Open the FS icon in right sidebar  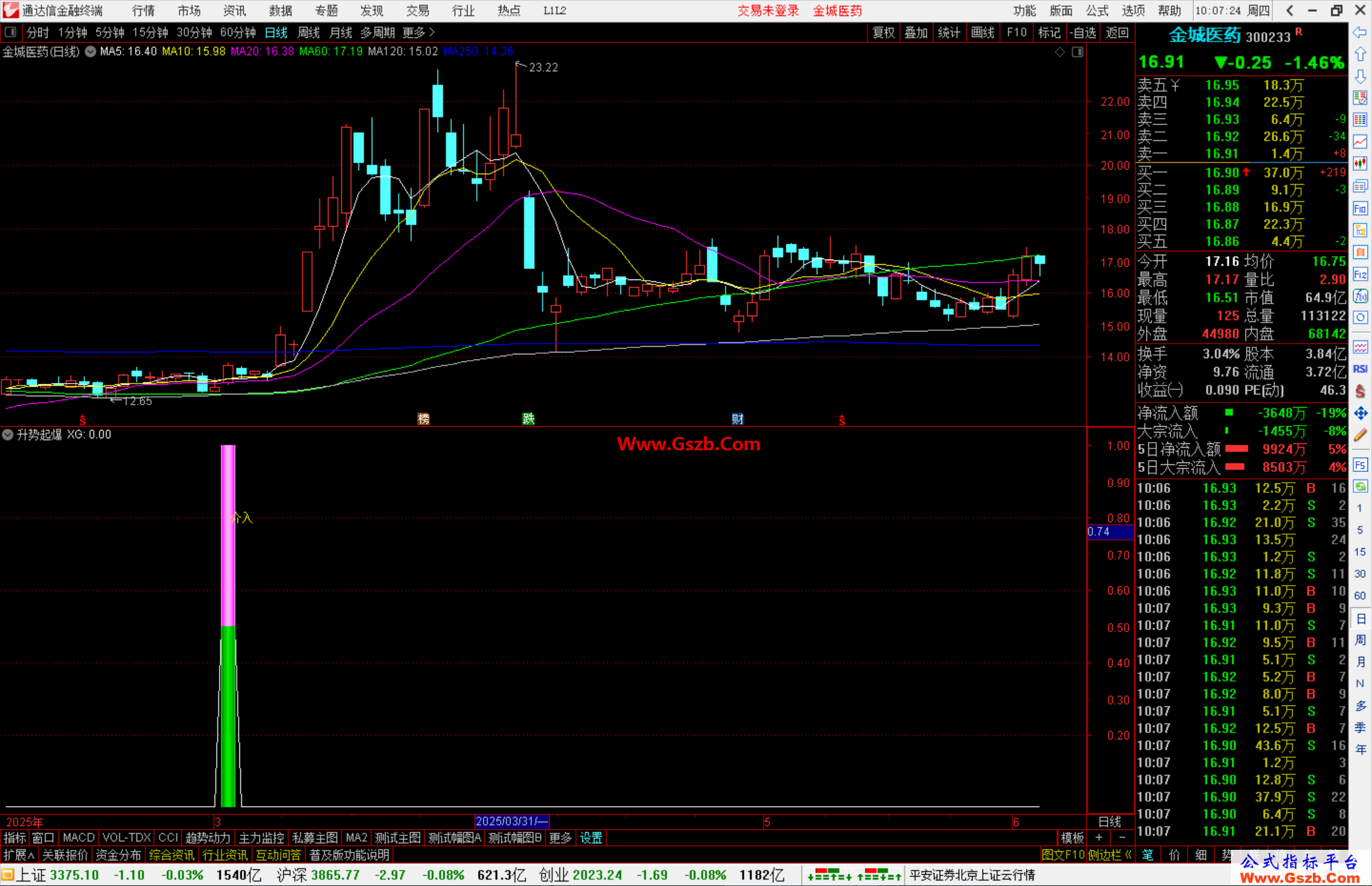coord(1360,465)
